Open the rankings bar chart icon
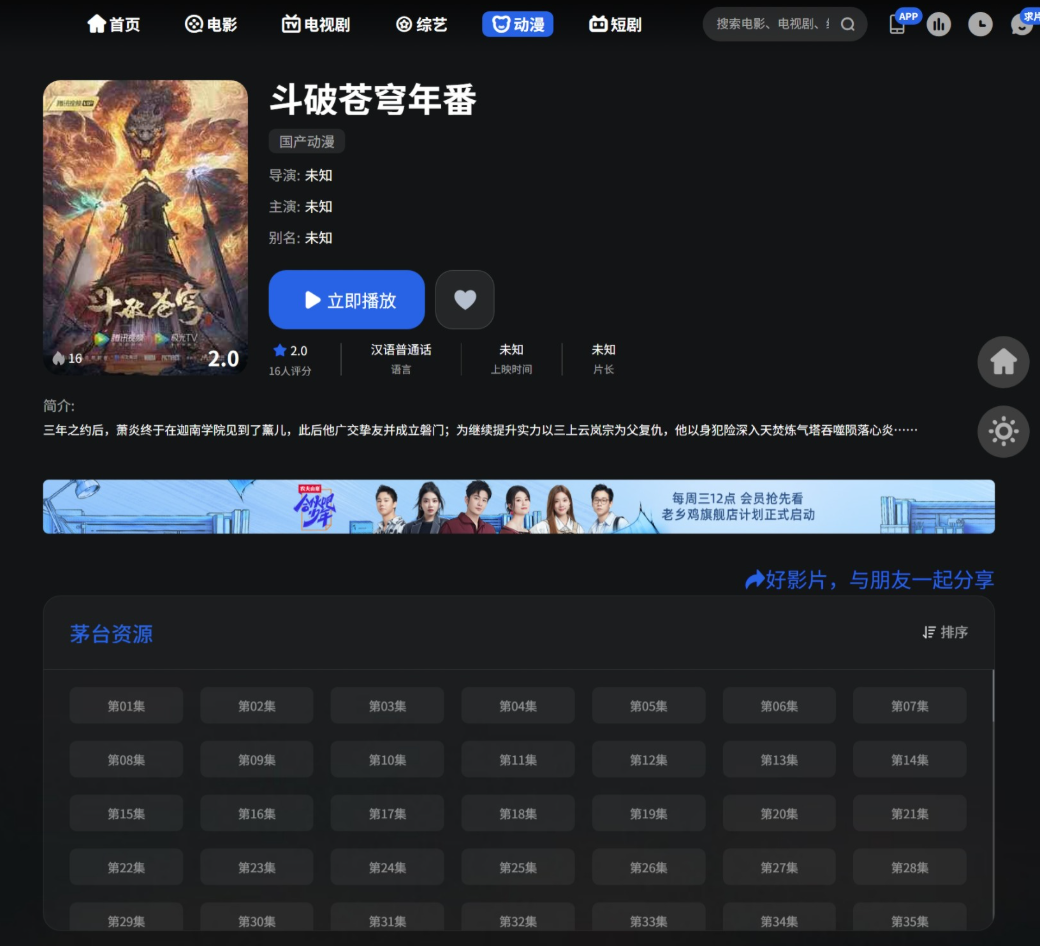 (x=938, y=25)
